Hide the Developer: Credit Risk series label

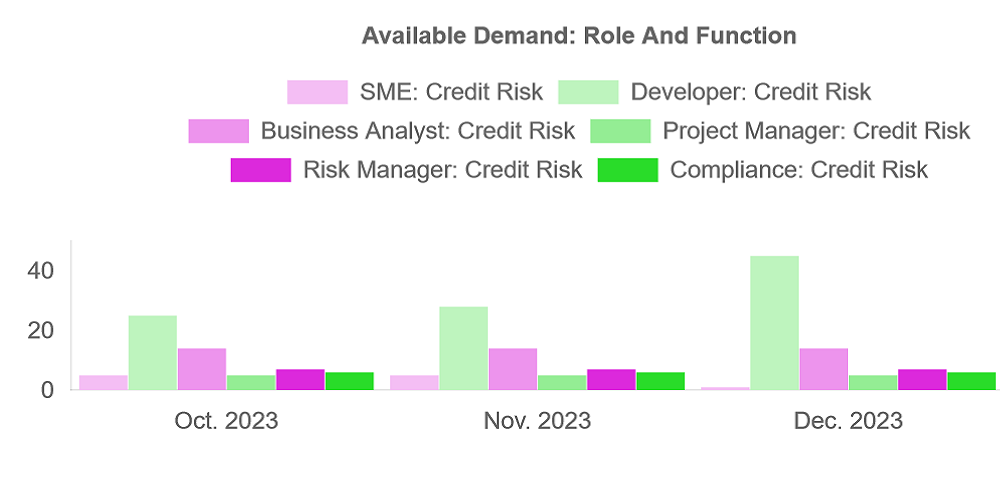[751, 92]
